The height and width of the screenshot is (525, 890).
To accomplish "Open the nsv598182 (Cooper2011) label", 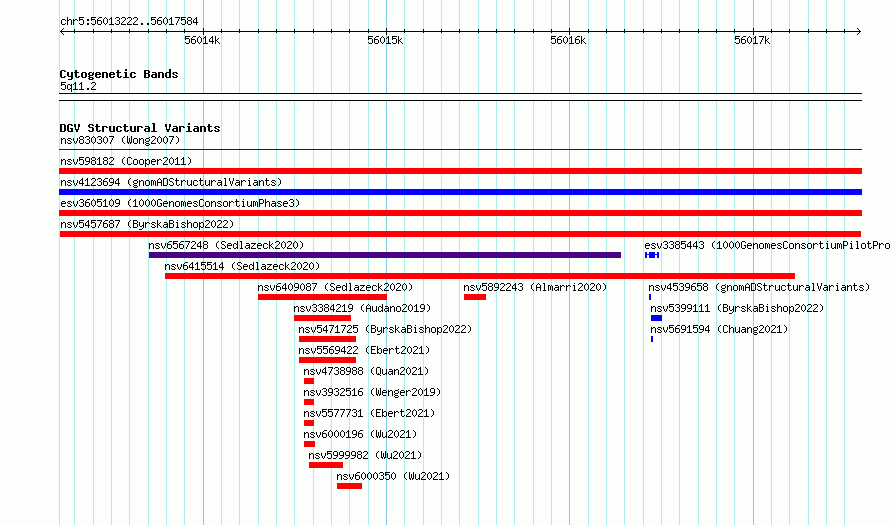I will pyautogui.click(x=126, y=161).
